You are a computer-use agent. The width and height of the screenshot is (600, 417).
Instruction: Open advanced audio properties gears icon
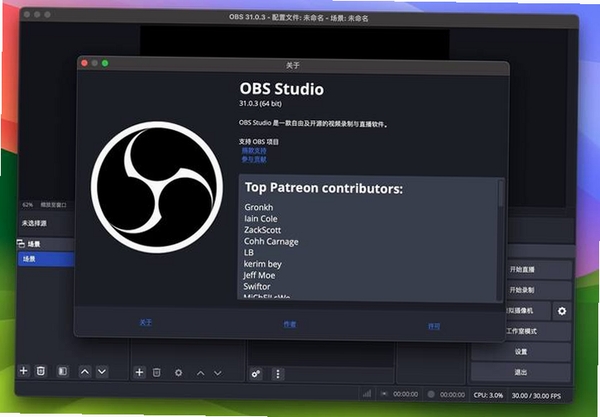click(x=256, y=374)
